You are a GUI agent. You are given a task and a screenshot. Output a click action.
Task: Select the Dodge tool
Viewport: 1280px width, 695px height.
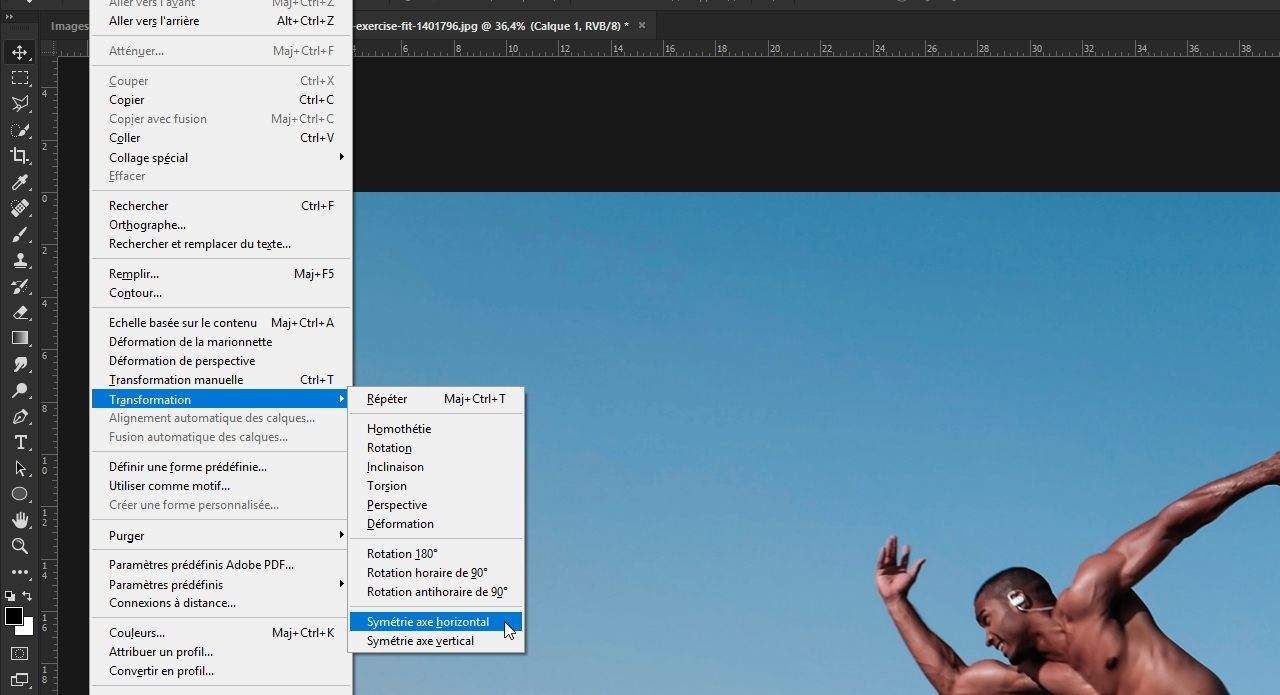pos(20,390)
